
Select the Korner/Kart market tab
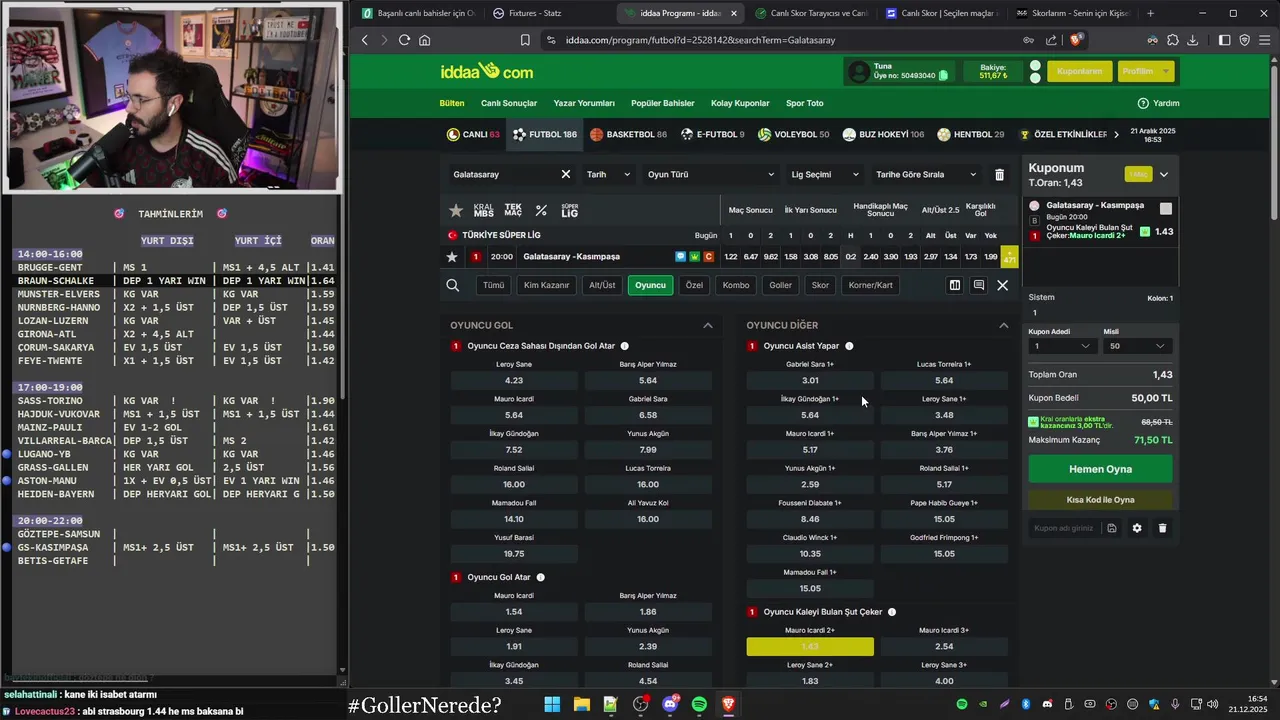pyautogui.click(x=870, y=285)
